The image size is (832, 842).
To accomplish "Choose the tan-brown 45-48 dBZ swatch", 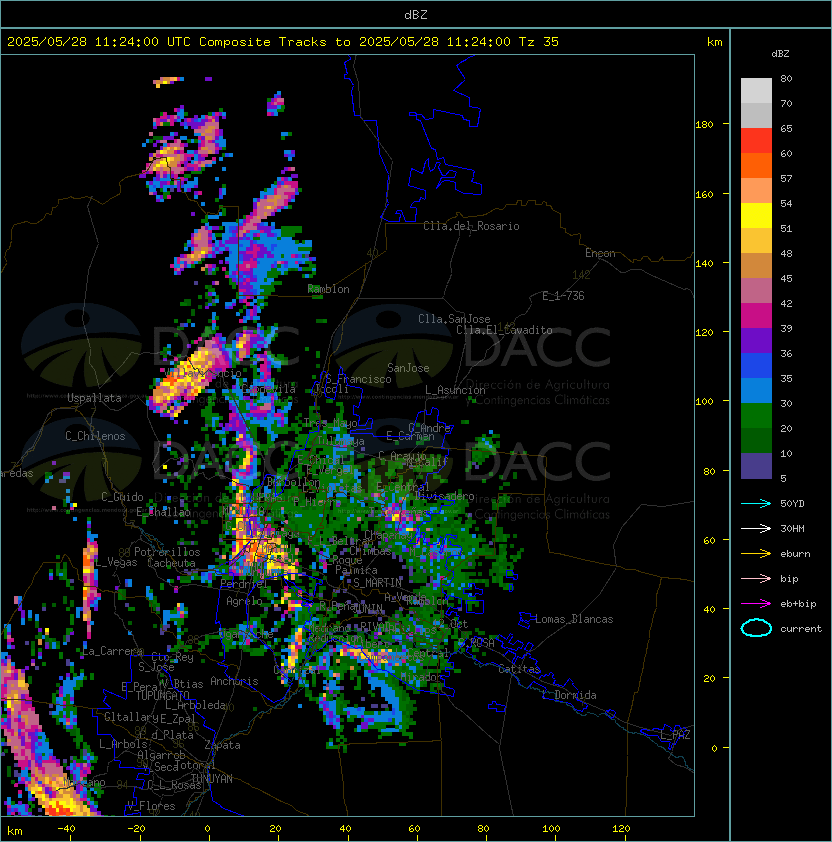I will [x=756, y=265].
